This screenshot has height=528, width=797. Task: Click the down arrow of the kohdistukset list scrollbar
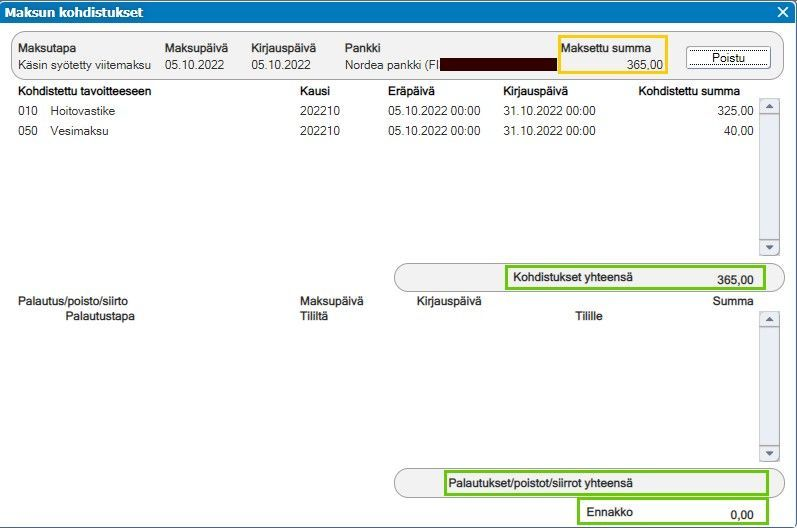click(x=769, y=247)
